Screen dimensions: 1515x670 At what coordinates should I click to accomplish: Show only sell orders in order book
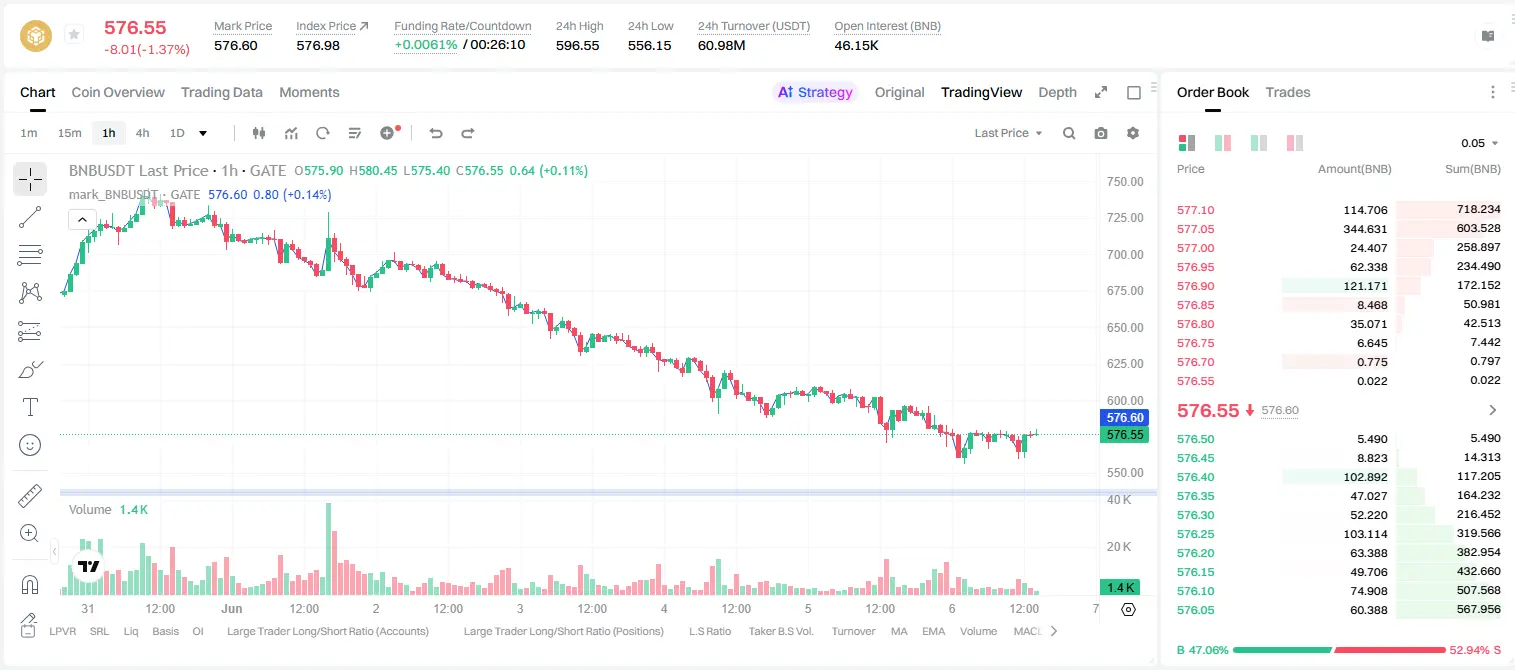pos(1294,143)
